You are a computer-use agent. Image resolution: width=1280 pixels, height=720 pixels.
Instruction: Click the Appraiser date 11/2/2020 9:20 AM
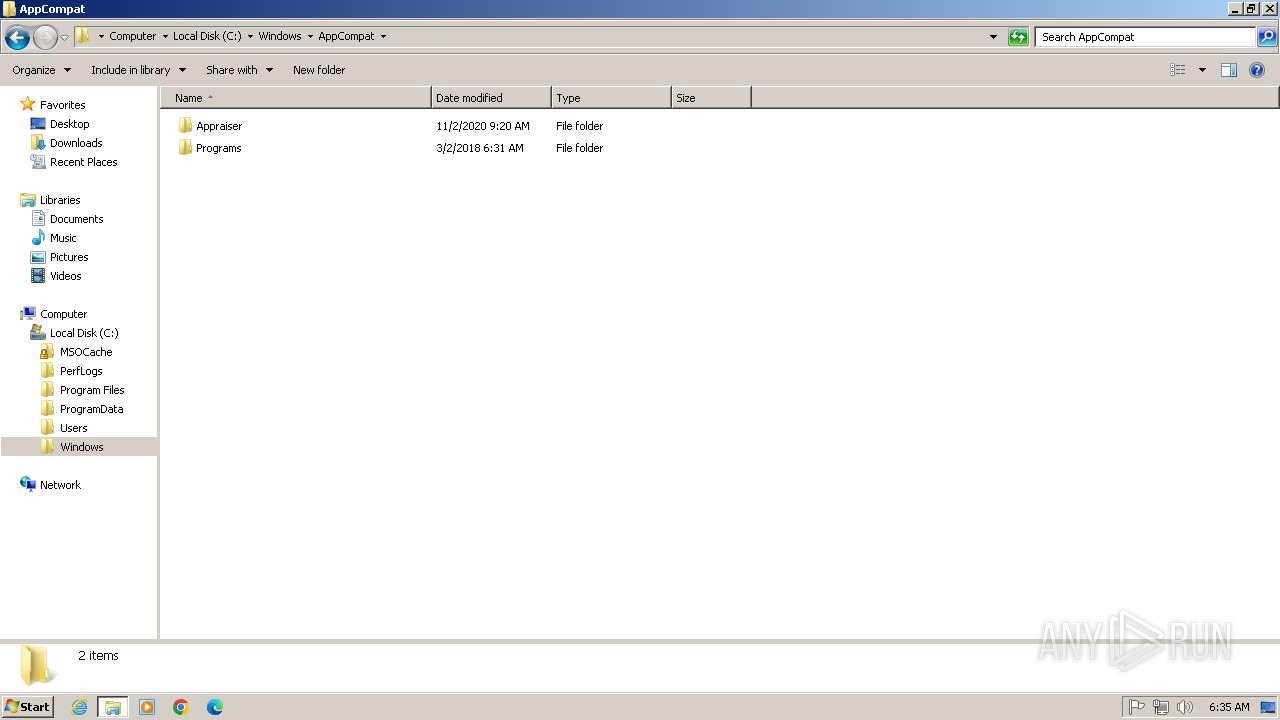click(483, 126)
